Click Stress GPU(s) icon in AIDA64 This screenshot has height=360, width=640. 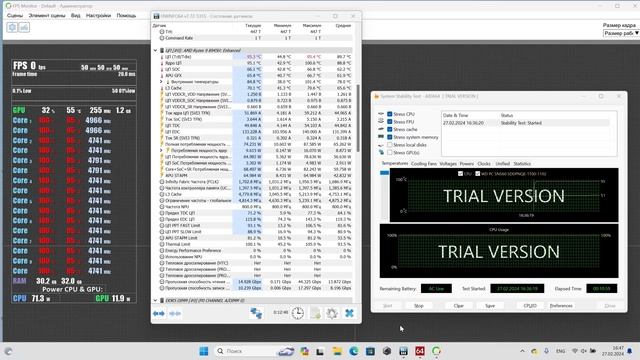coord(381,152)
